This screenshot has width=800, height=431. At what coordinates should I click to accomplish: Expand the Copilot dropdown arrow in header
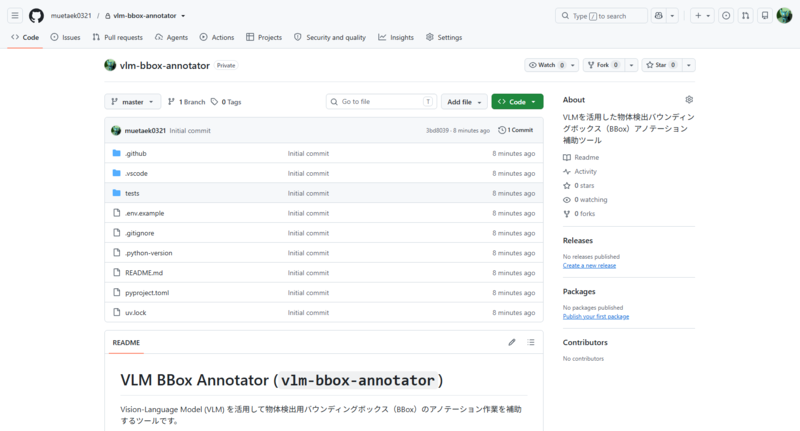coord(672,16)
